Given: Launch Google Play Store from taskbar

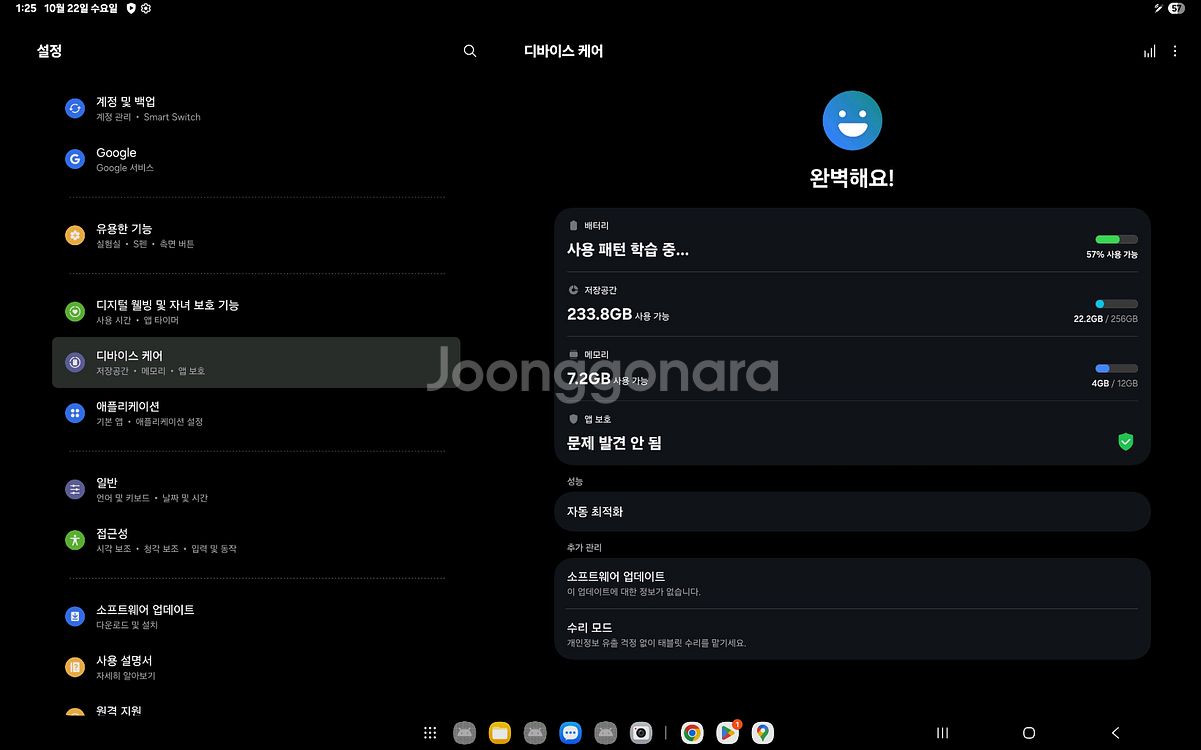Looking at the screenshot, I should [727, 733].
